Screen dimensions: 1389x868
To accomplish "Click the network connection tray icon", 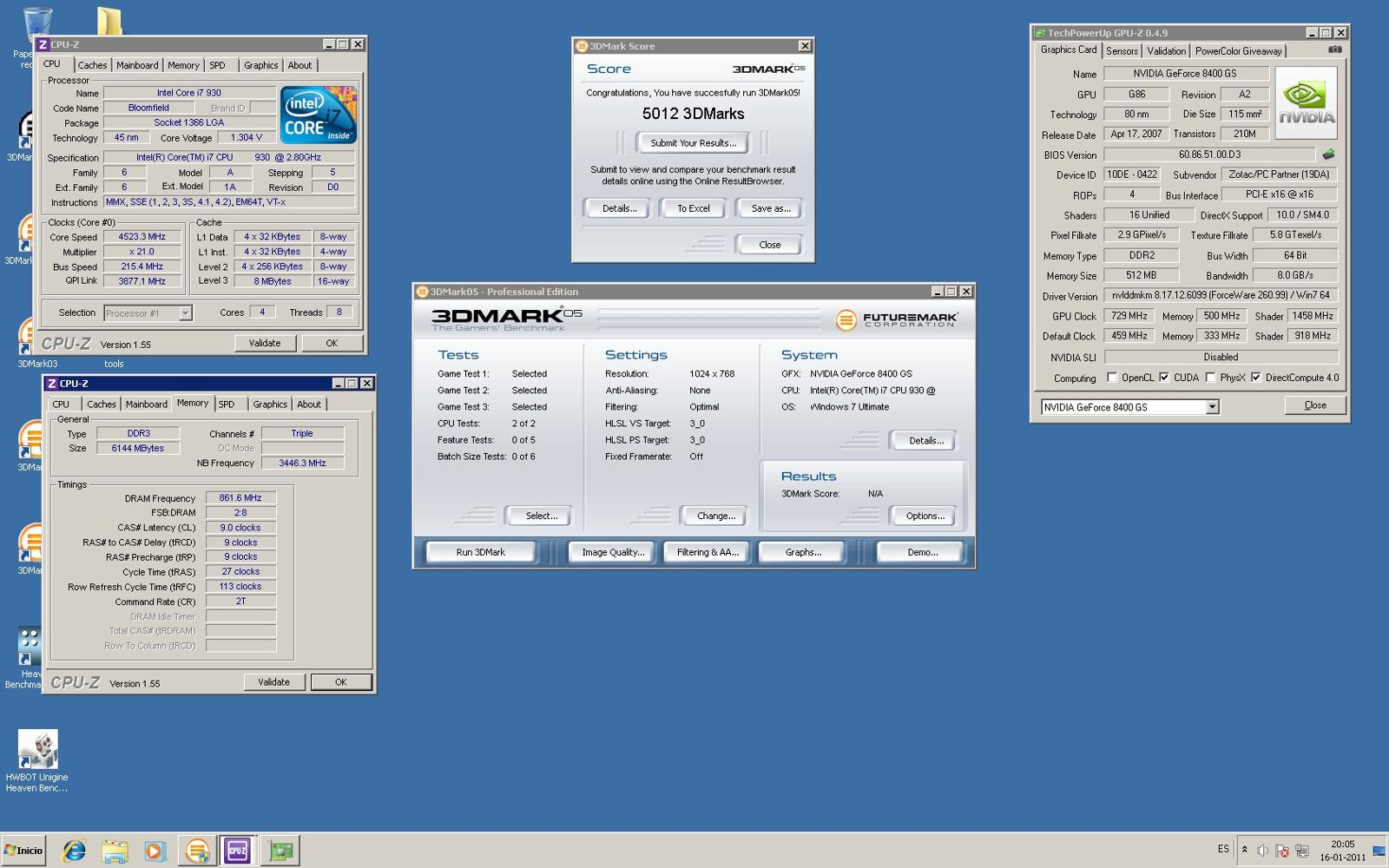I will pyautogui.click(x=1301, y=851).
